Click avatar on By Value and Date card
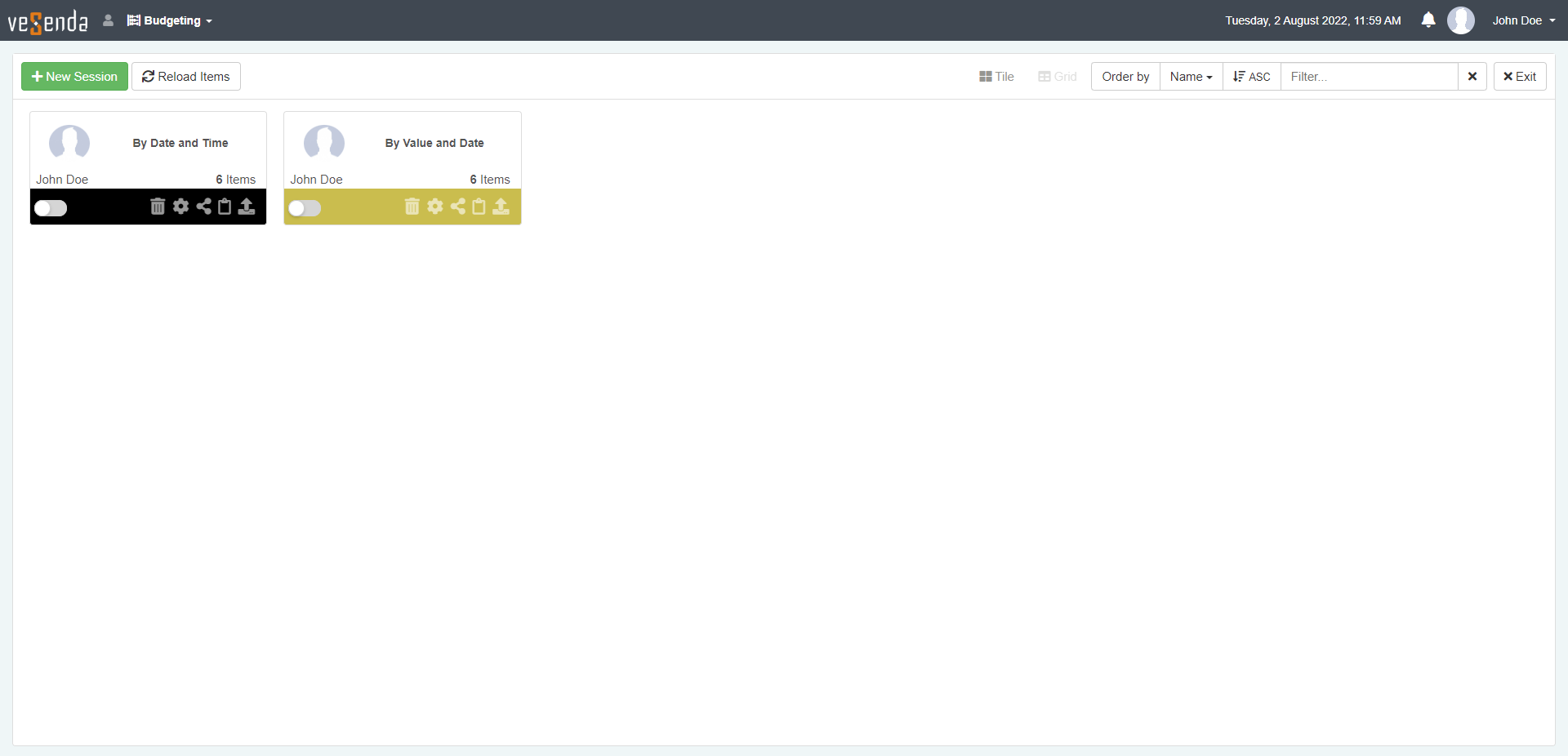 coord(324,143)
